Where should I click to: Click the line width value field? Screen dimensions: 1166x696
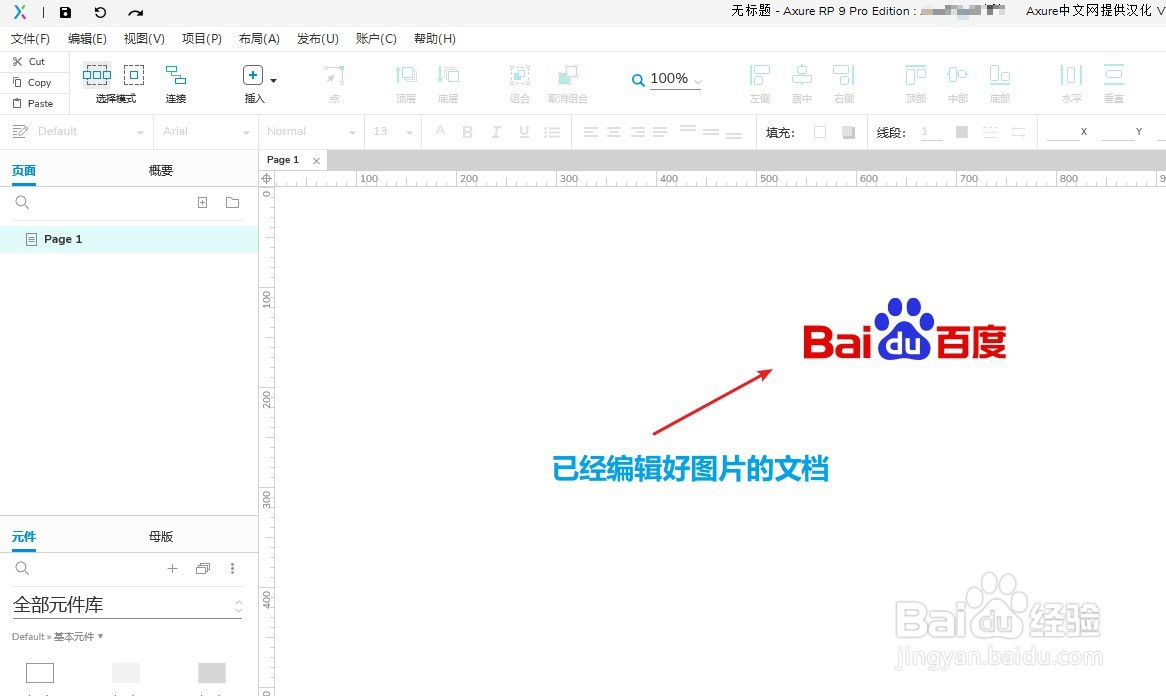tap(931, 132)
